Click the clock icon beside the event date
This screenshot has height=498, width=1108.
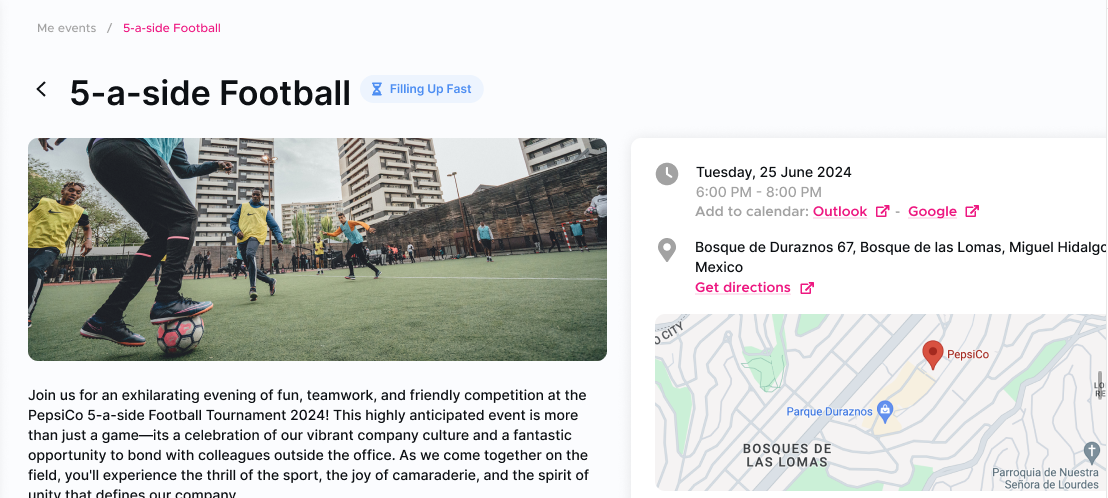(667, 174)
